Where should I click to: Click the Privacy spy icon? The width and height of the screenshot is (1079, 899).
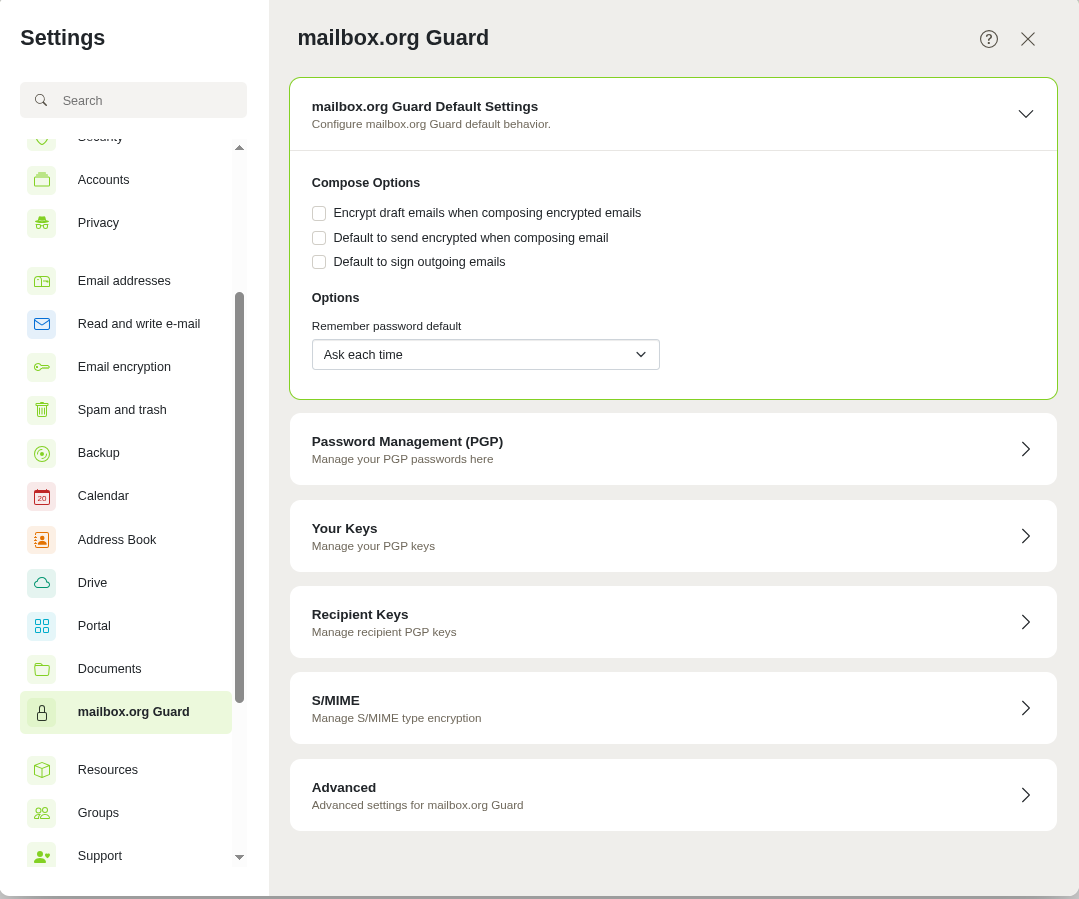point(42,223)
